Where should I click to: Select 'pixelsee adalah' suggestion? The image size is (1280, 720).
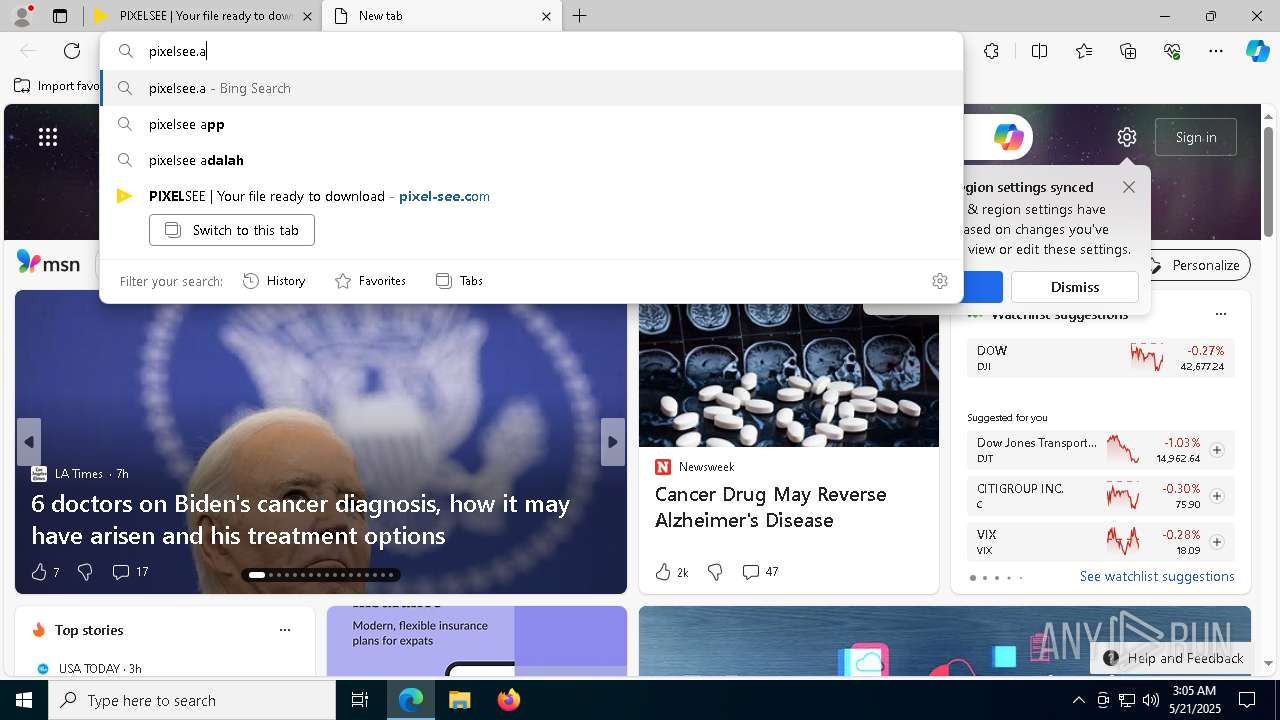click(532, 160)
